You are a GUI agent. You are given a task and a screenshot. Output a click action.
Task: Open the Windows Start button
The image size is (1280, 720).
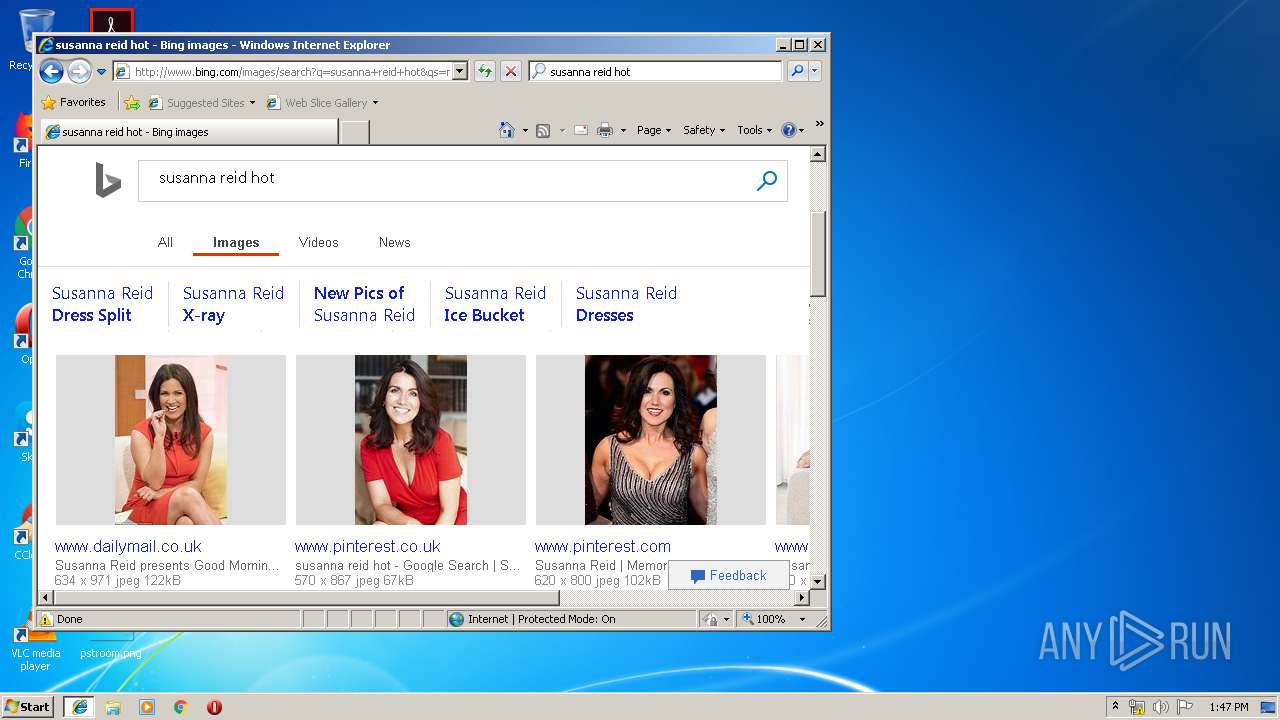pos(28,707)
